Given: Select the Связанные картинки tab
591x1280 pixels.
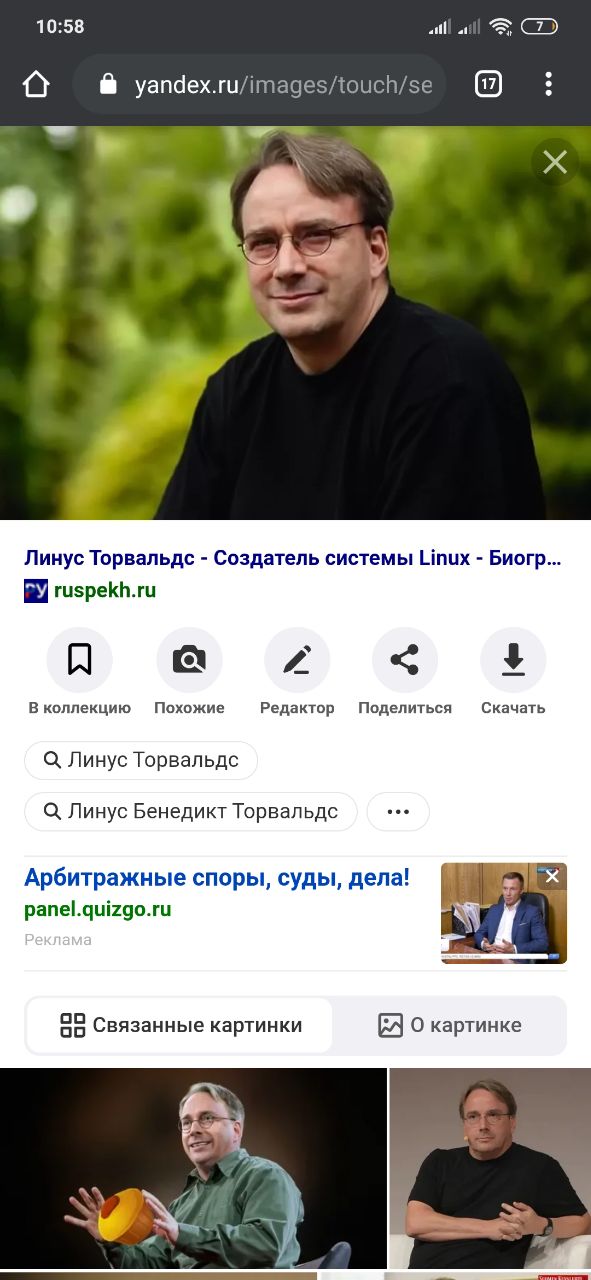Looking at the screenshot, I should coord(180,1025).
